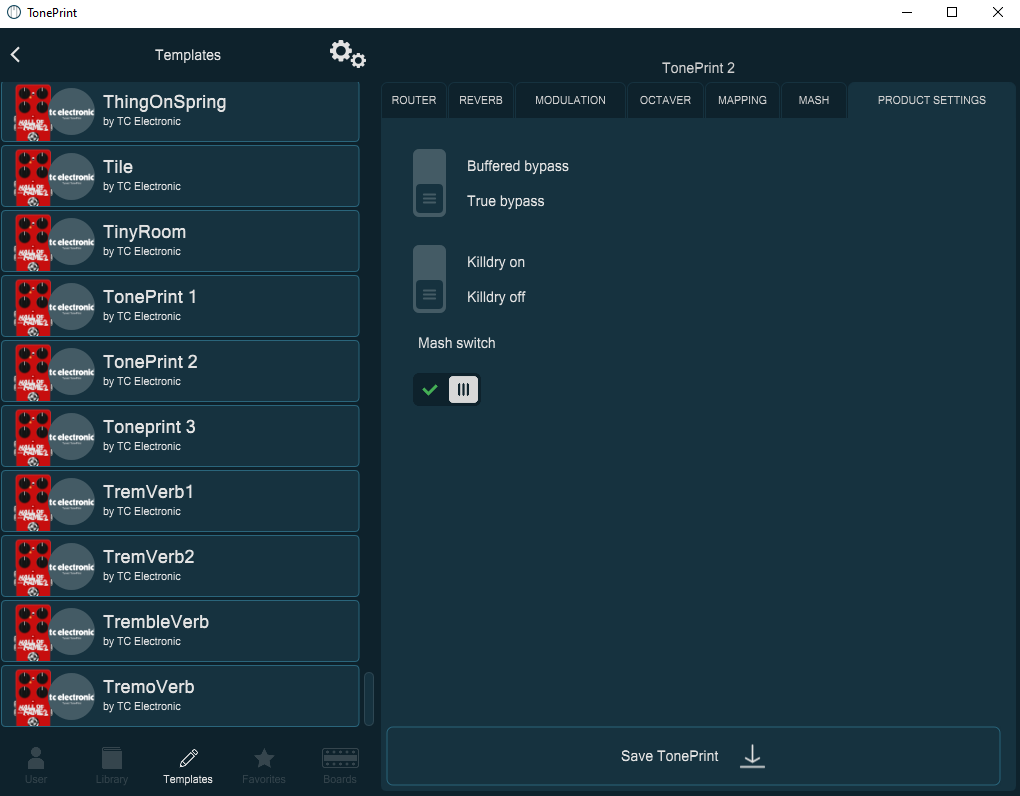This screenshot has height=796, width=1020.
Task: Toggle the Killdry on/off switch
Action: coord(429,279)
